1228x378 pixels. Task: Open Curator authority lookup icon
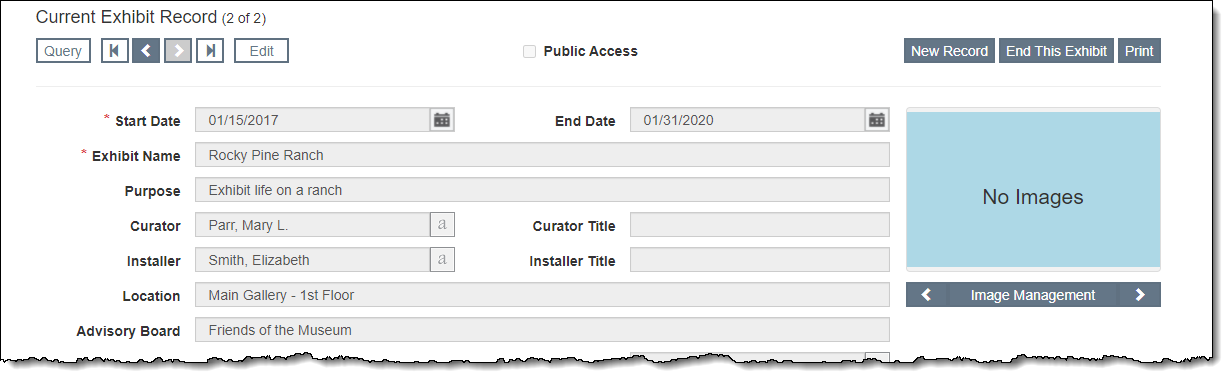pyautogui.click(x=442, y=225)
